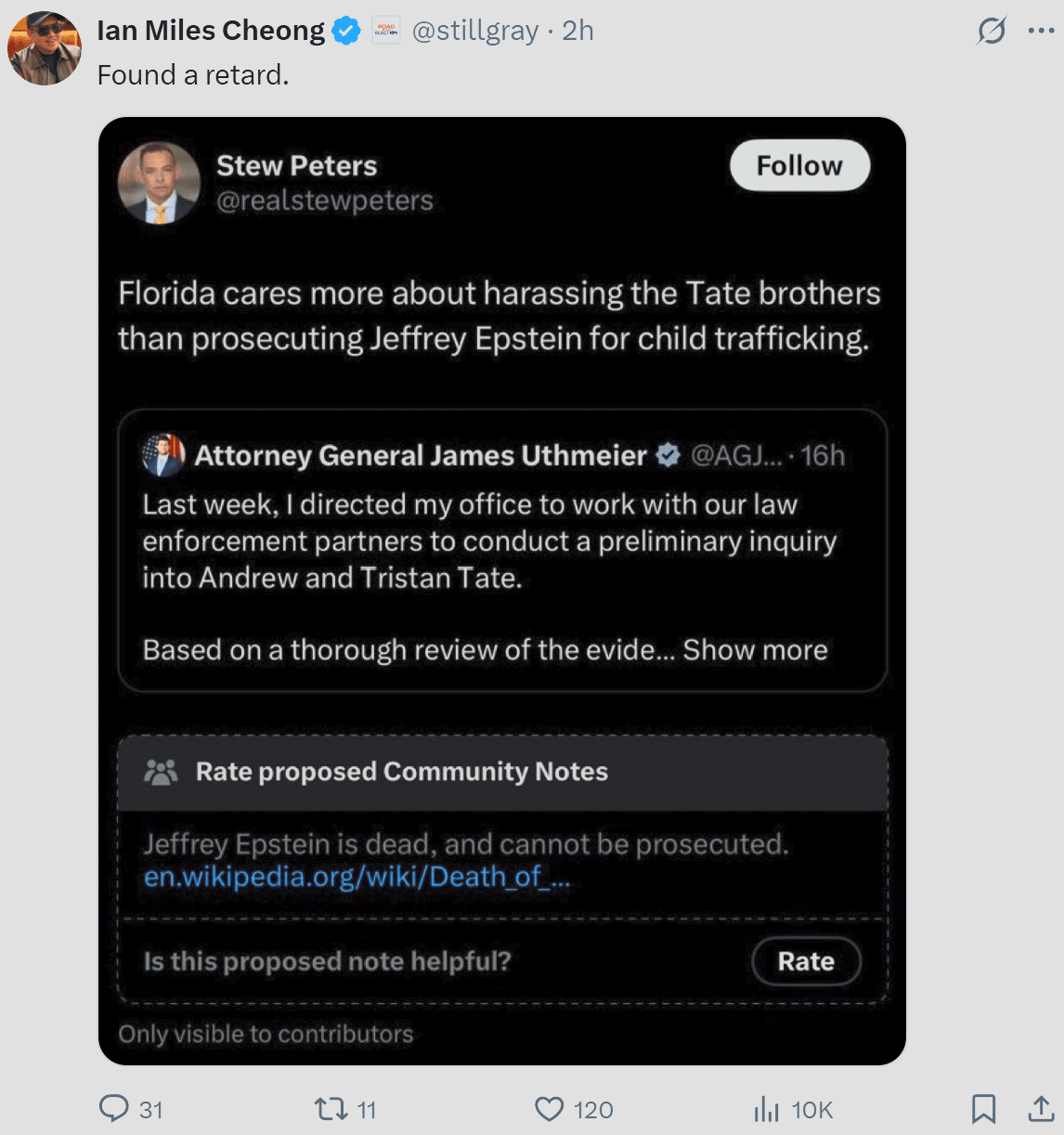The width and height of the screenshot is (1064, 1135).
Task: Open the 2h post timestamp
Action: click(577, 31)
